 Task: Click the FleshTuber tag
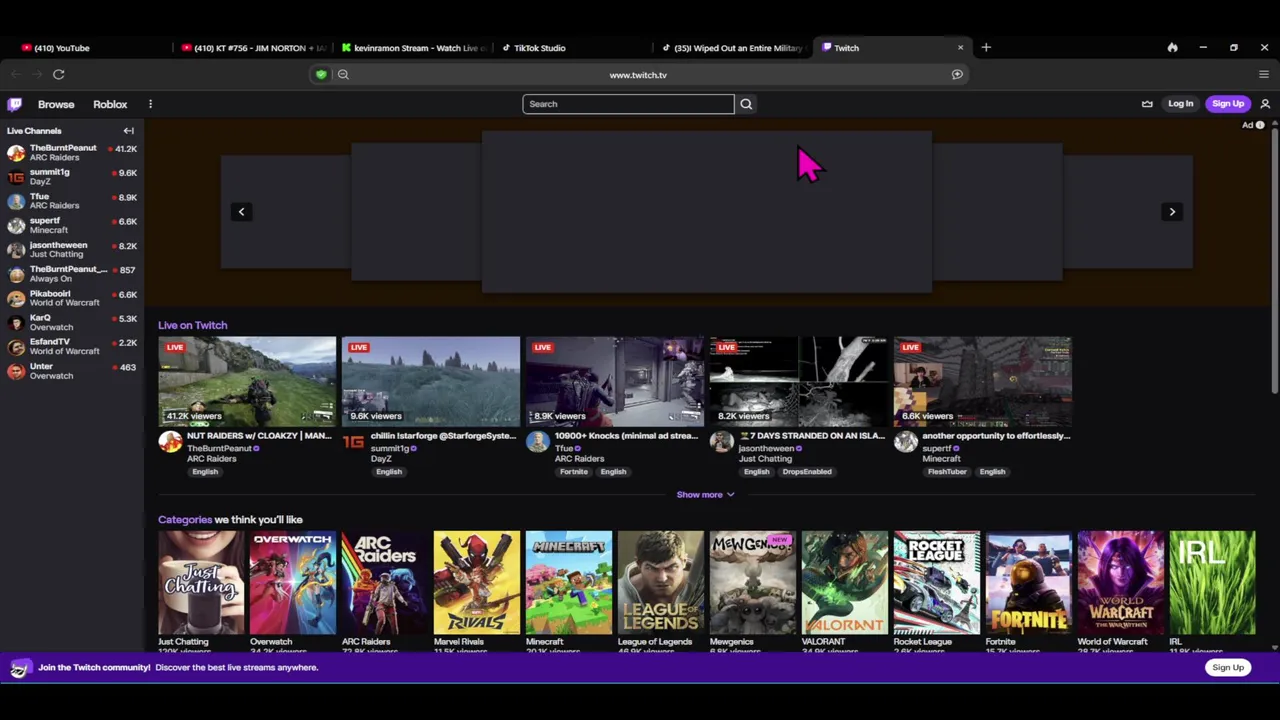947,472
